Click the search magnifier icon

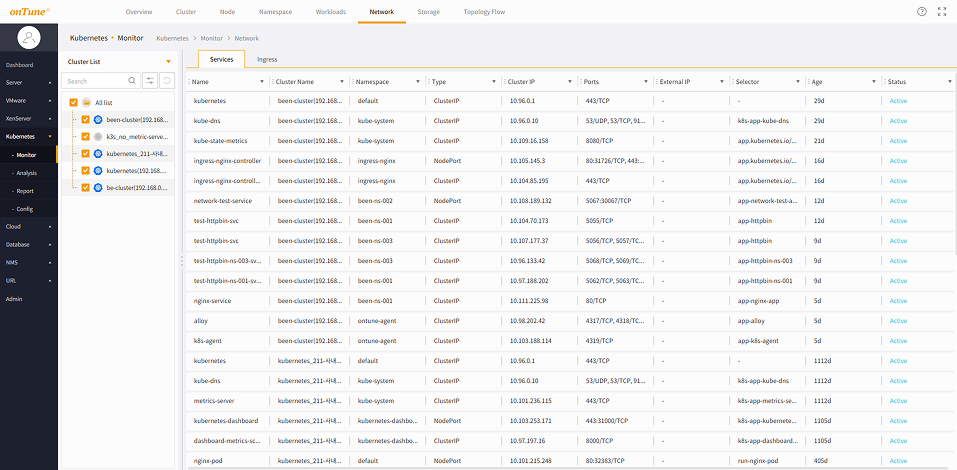click(132, 81)
